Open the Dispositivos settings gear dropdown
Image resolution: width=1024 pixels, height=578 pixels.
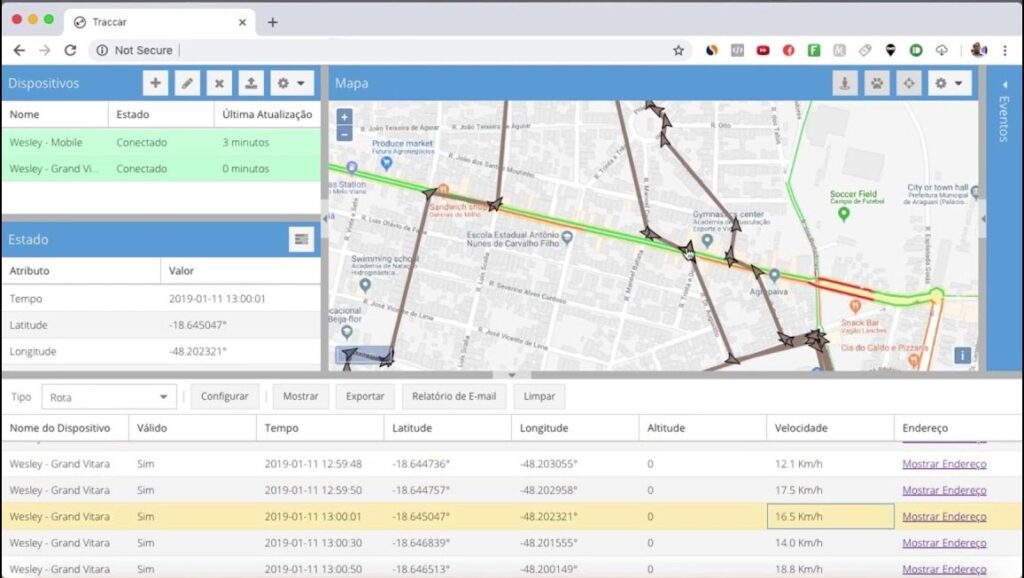pyautogui.click(x=292, y=83)
